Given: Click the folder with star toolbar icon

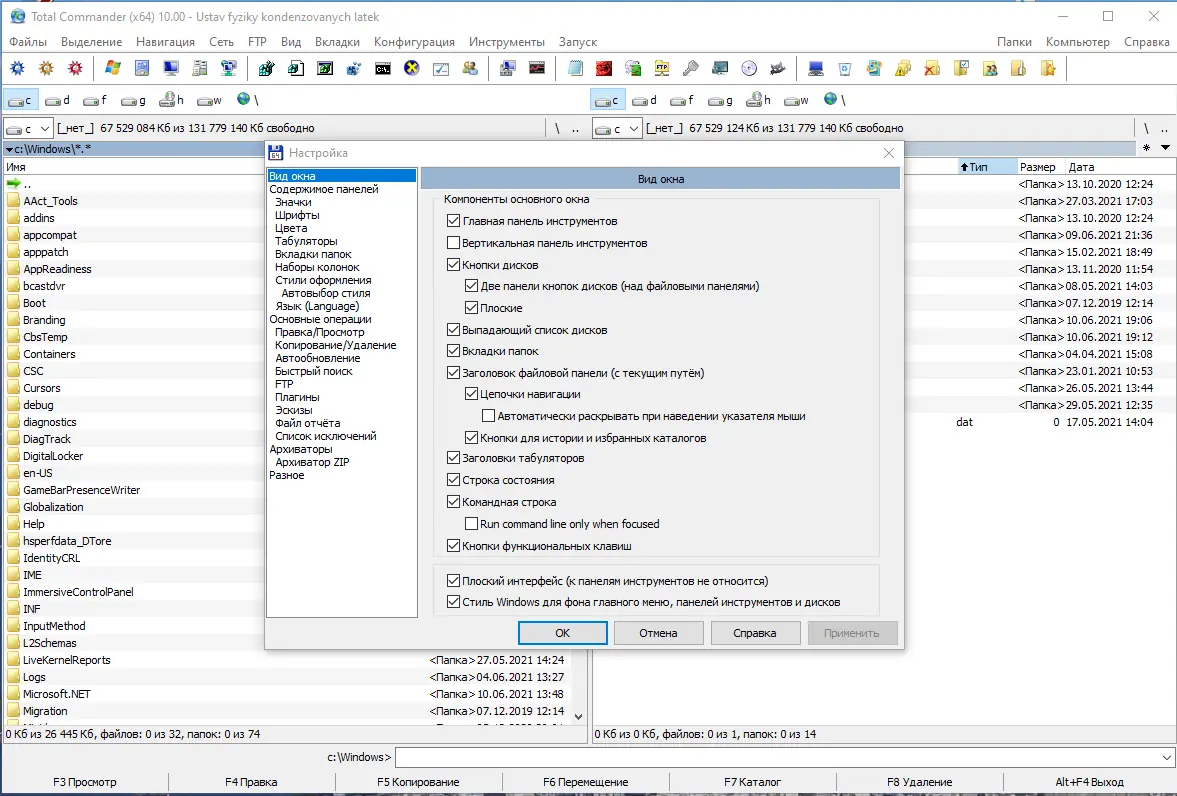Looking at the screenshot, I should (x=1048, y=68).
